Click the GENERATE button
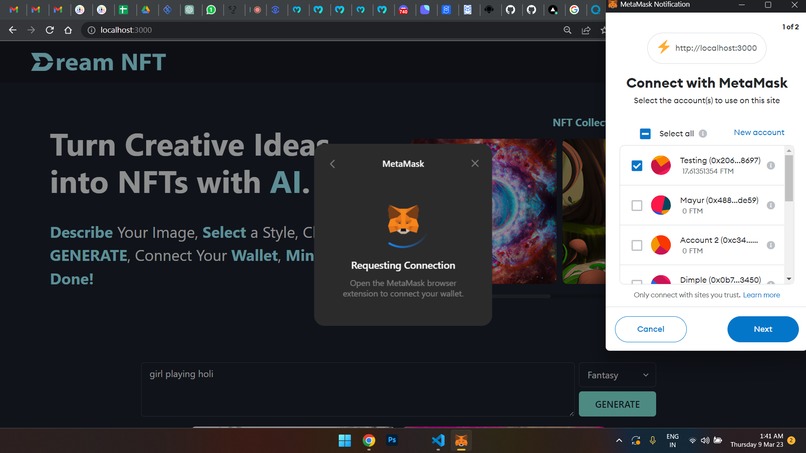Screen dimensions: 806x453 pos(617,404)
